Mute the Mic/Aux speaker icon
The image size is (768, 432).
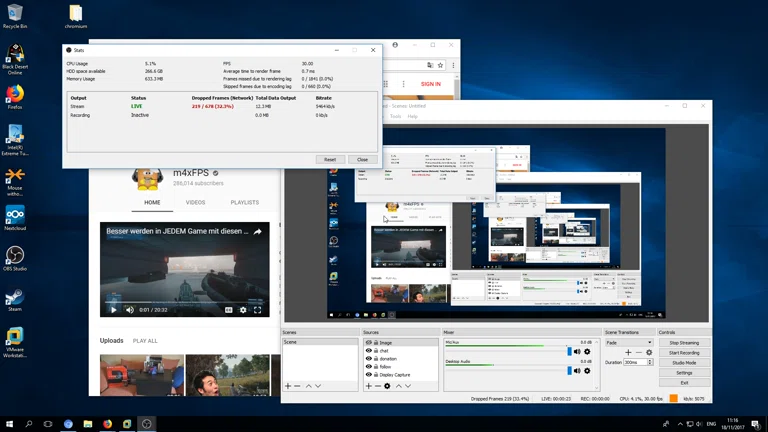(577, 352)
